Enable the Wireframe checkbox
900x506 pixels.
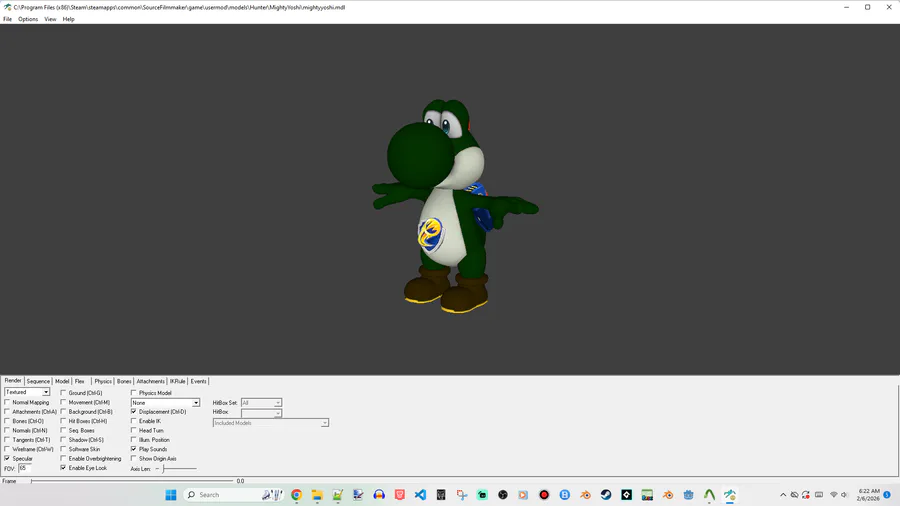[8, 449]
